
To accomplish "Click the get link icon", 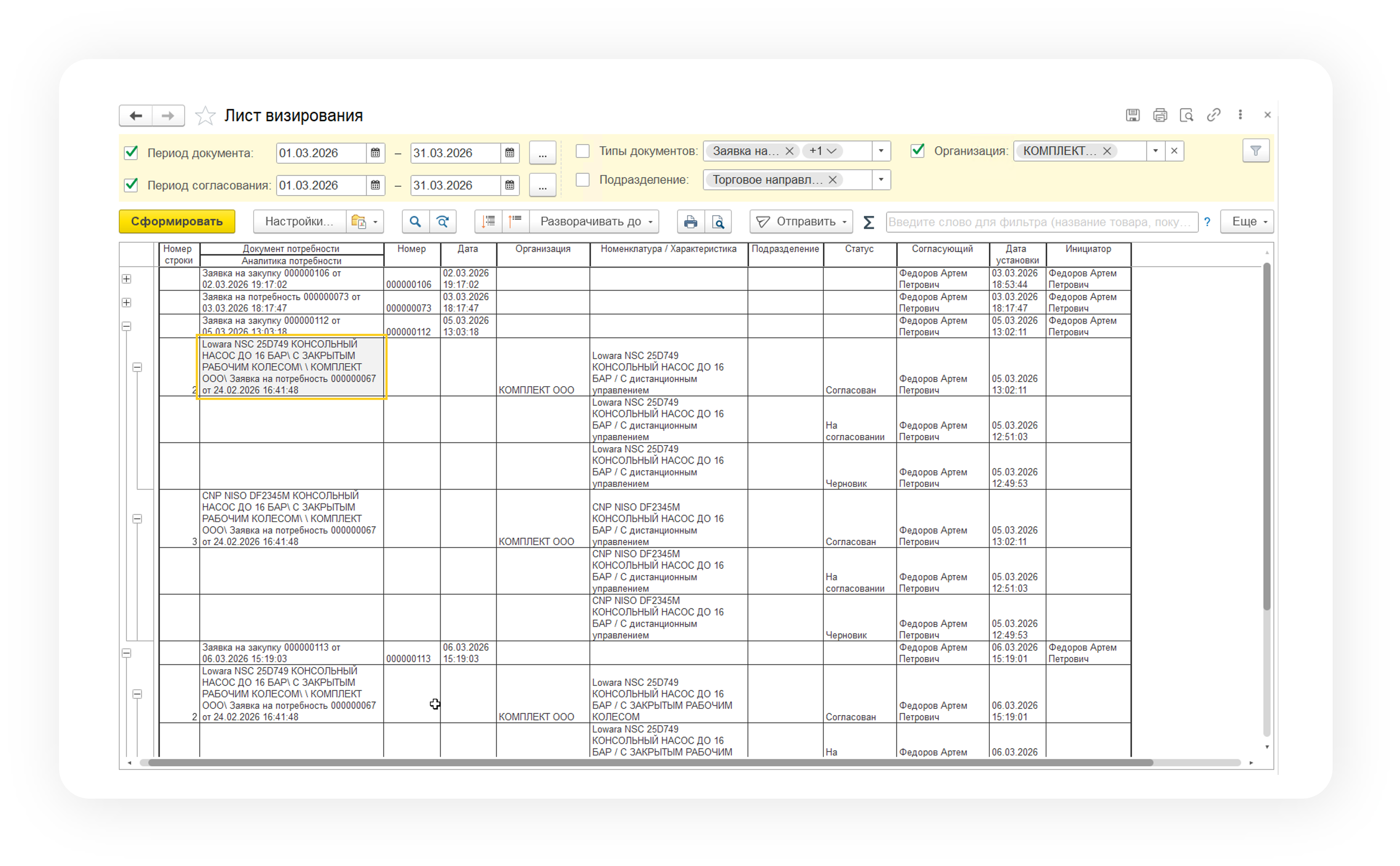I will [x=1213, y=115].
